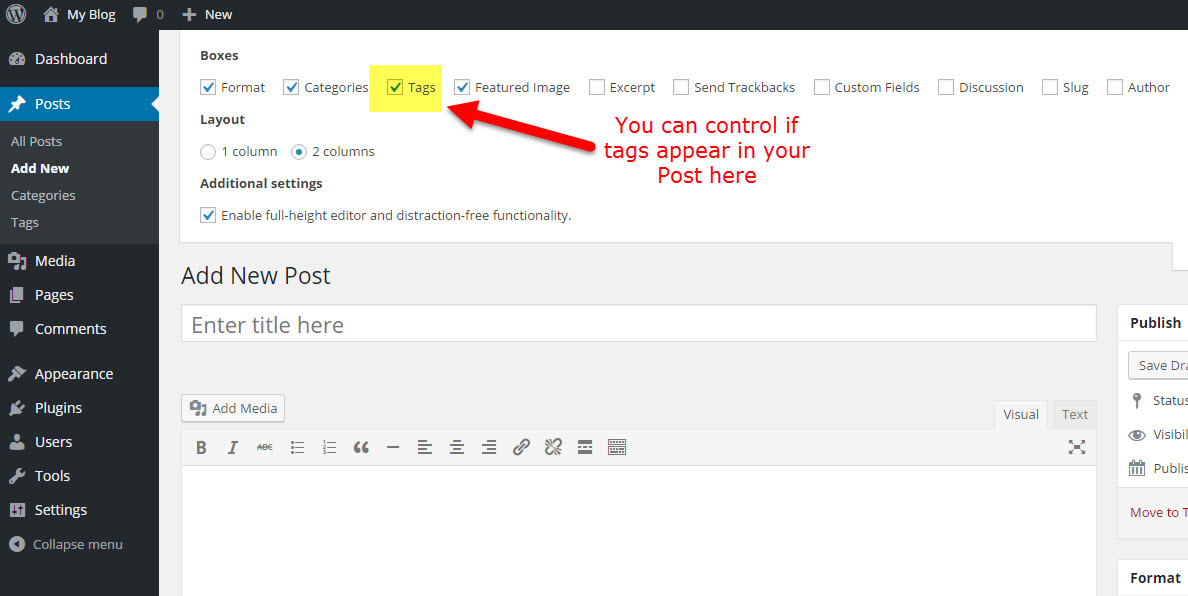
Task: Click the post title input field
Action: (638, 325)
